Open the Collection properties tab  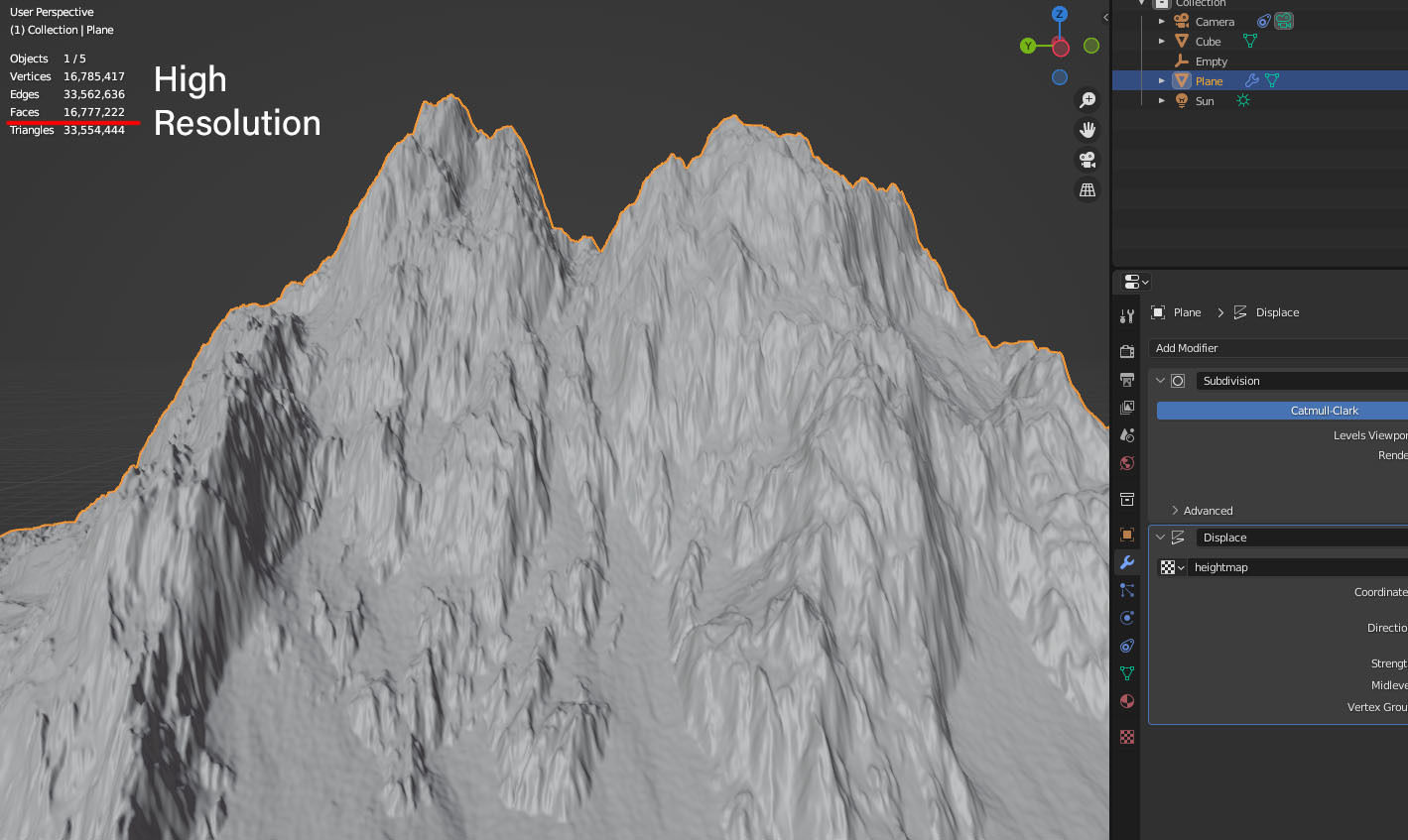1127,499
